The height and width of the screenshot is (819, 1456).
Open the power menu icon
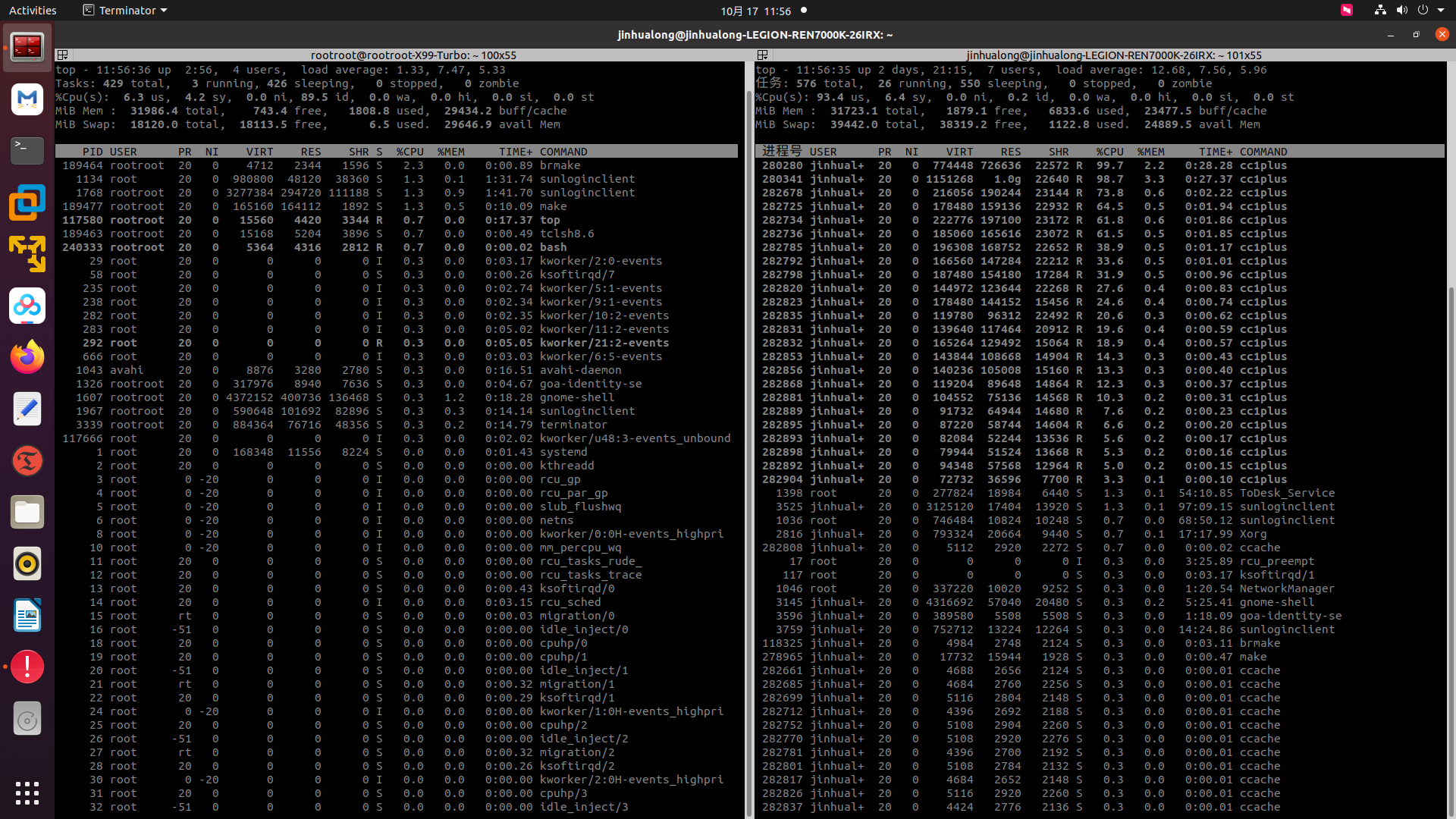pos(1423,11)
